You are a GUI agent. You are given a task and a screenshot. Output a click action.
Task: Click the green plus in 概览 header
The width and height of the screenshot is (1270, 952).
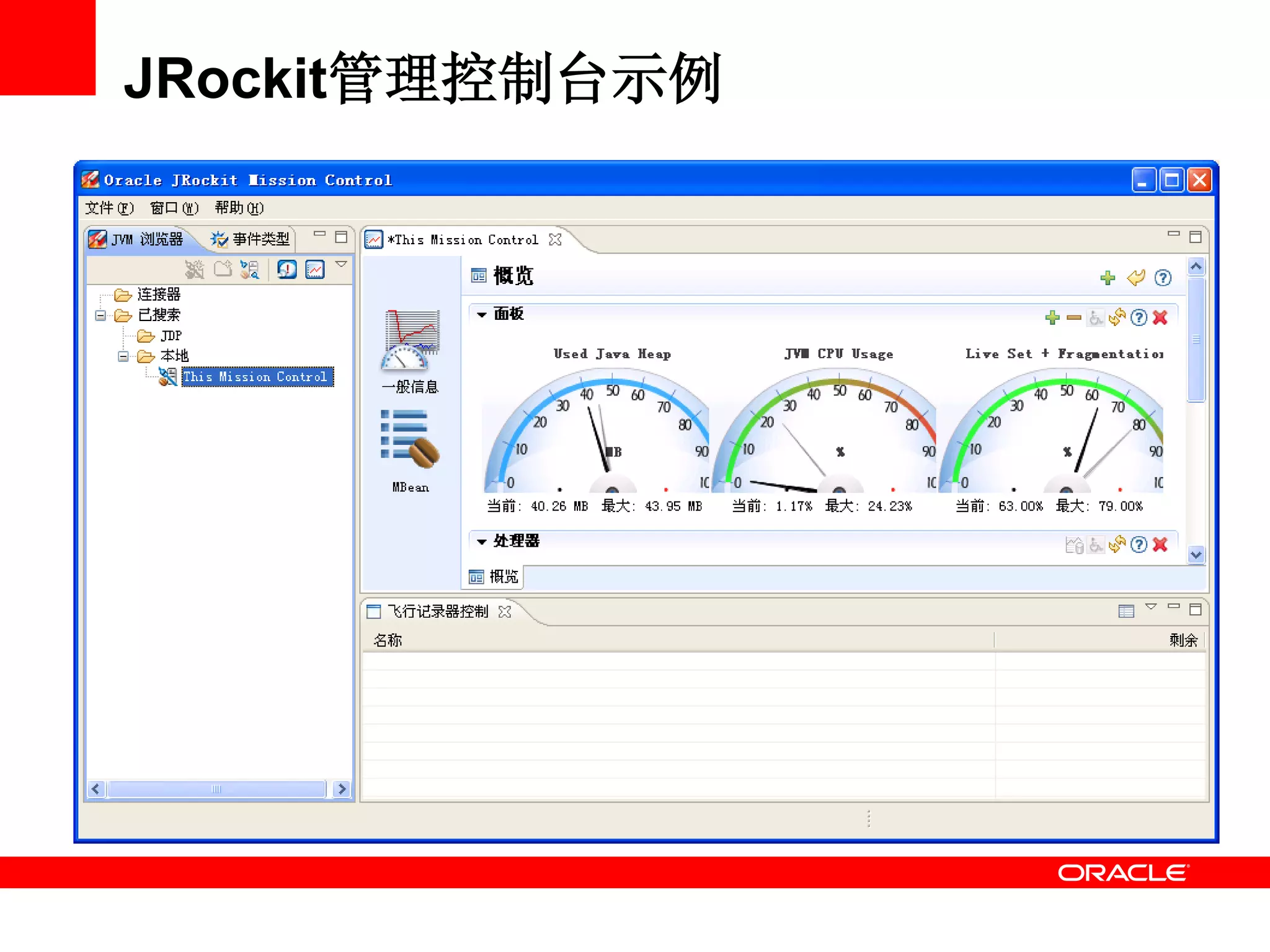[x=1108, y=278]
